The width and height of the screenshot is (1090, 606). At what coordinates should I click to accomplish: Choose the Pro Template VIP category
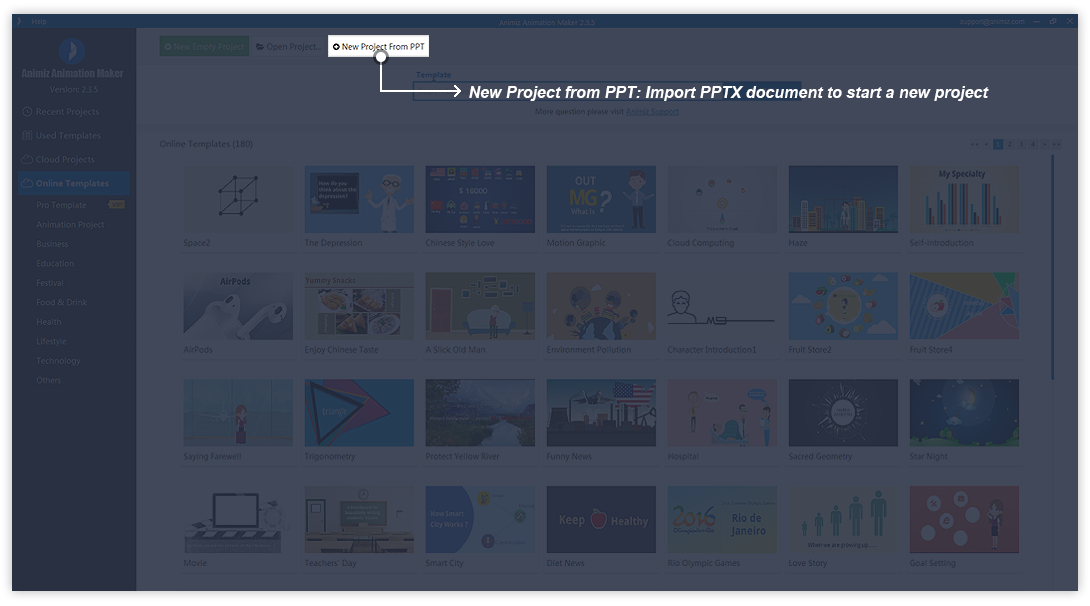(62, 205)
